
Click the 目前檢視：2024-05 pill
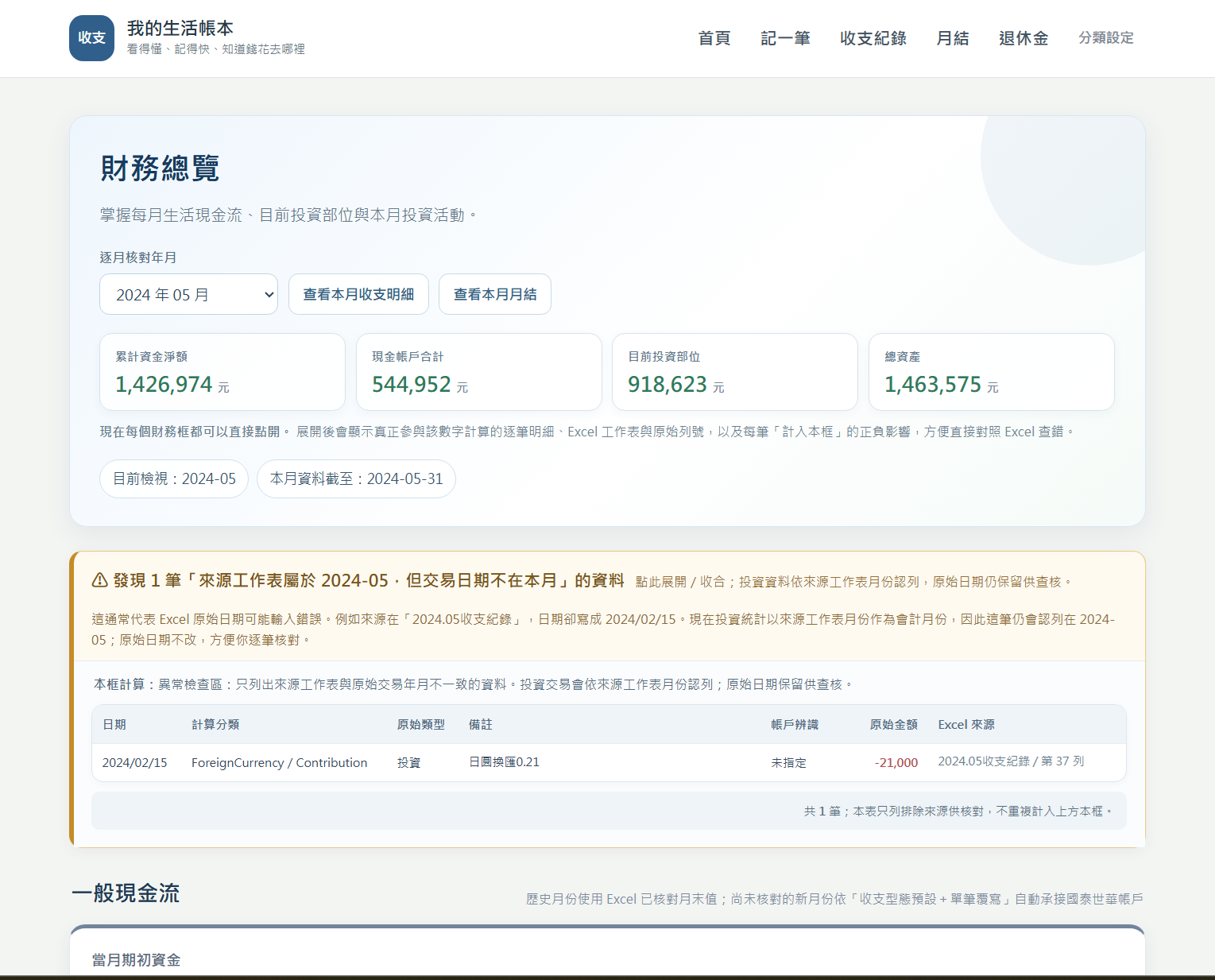pyautogui.click(x=174, y=478)
